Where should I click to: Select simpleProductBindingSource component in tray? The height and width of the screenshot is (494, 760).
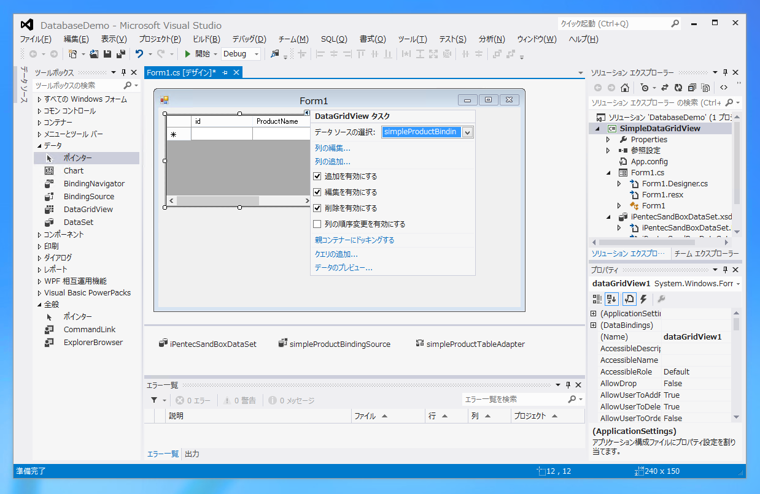point(334,344)
